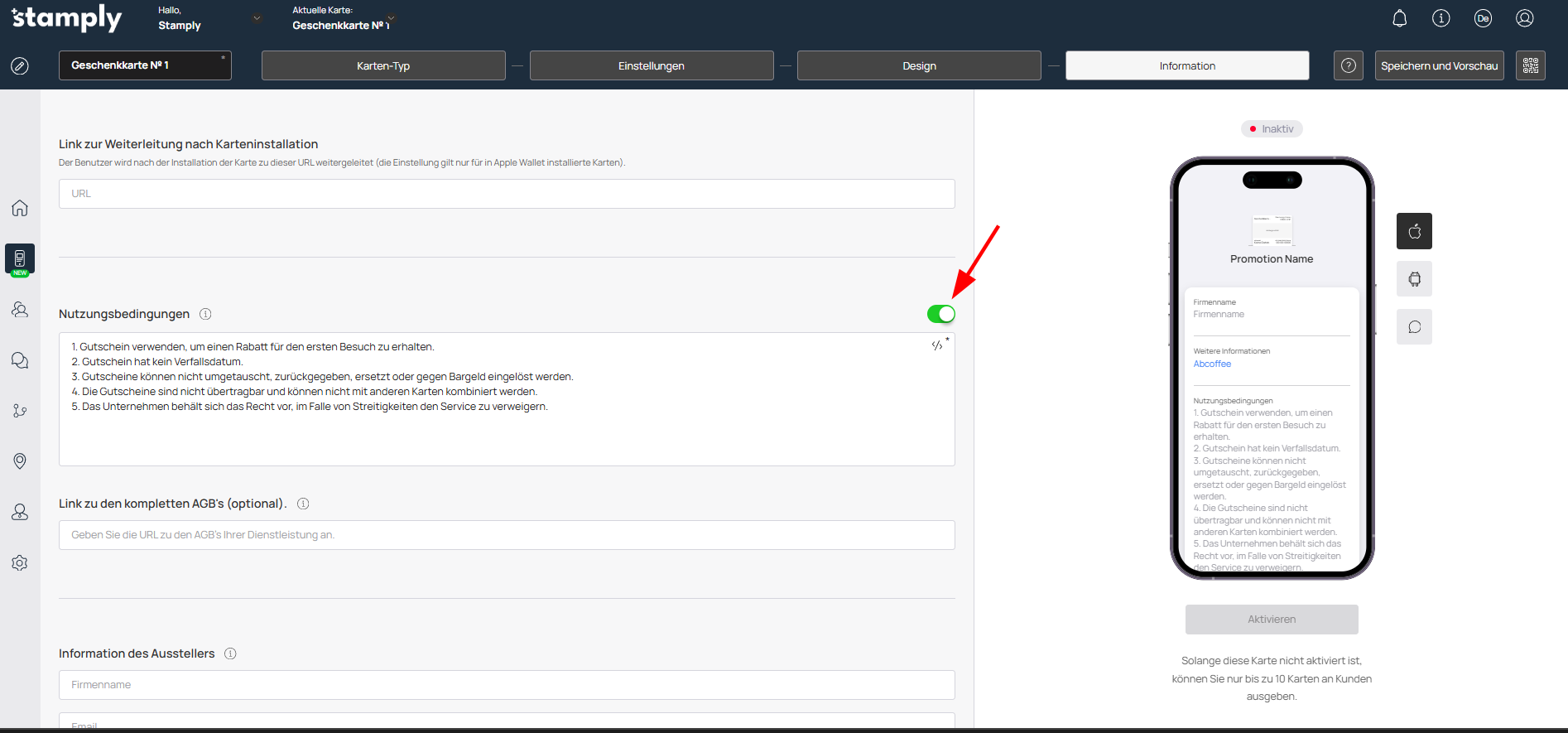Expand the Aktuelle Karte dropdown
The height and width of the screenshot is (733, 1568).
point(392,18)
